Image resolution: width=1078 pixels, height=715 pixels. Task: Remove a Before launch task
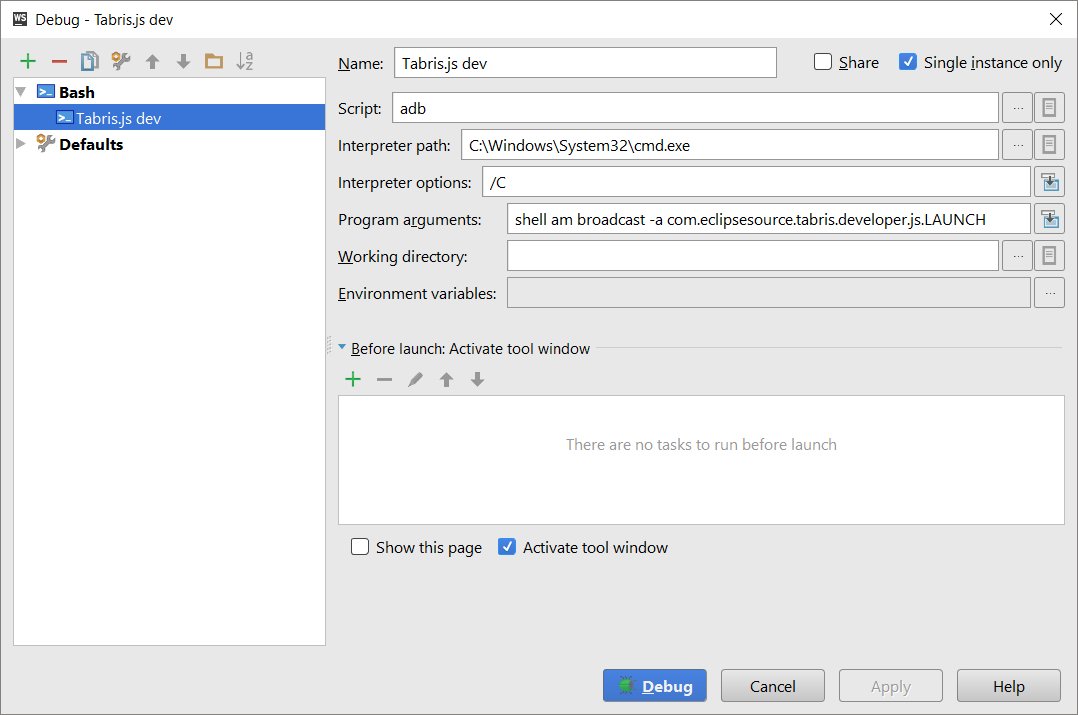[x=384, y=379]
